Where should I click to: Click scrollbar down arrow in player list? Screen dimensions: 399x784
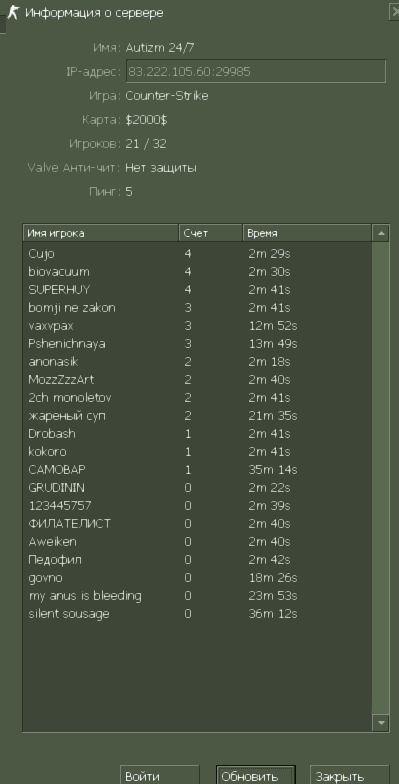coord(381,722)
